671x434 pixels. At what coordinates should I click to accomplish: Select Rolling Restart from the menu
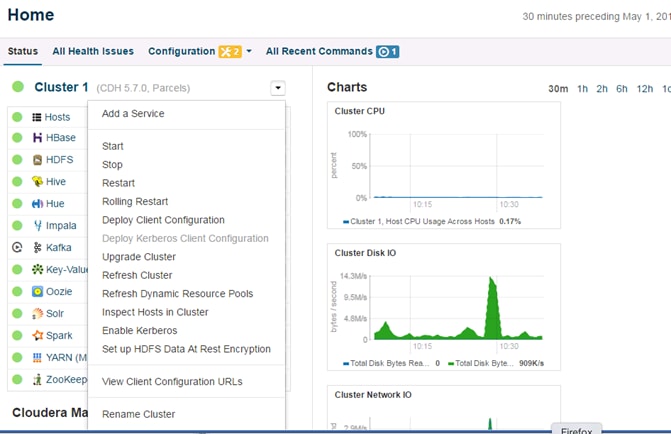coord(135,201)
